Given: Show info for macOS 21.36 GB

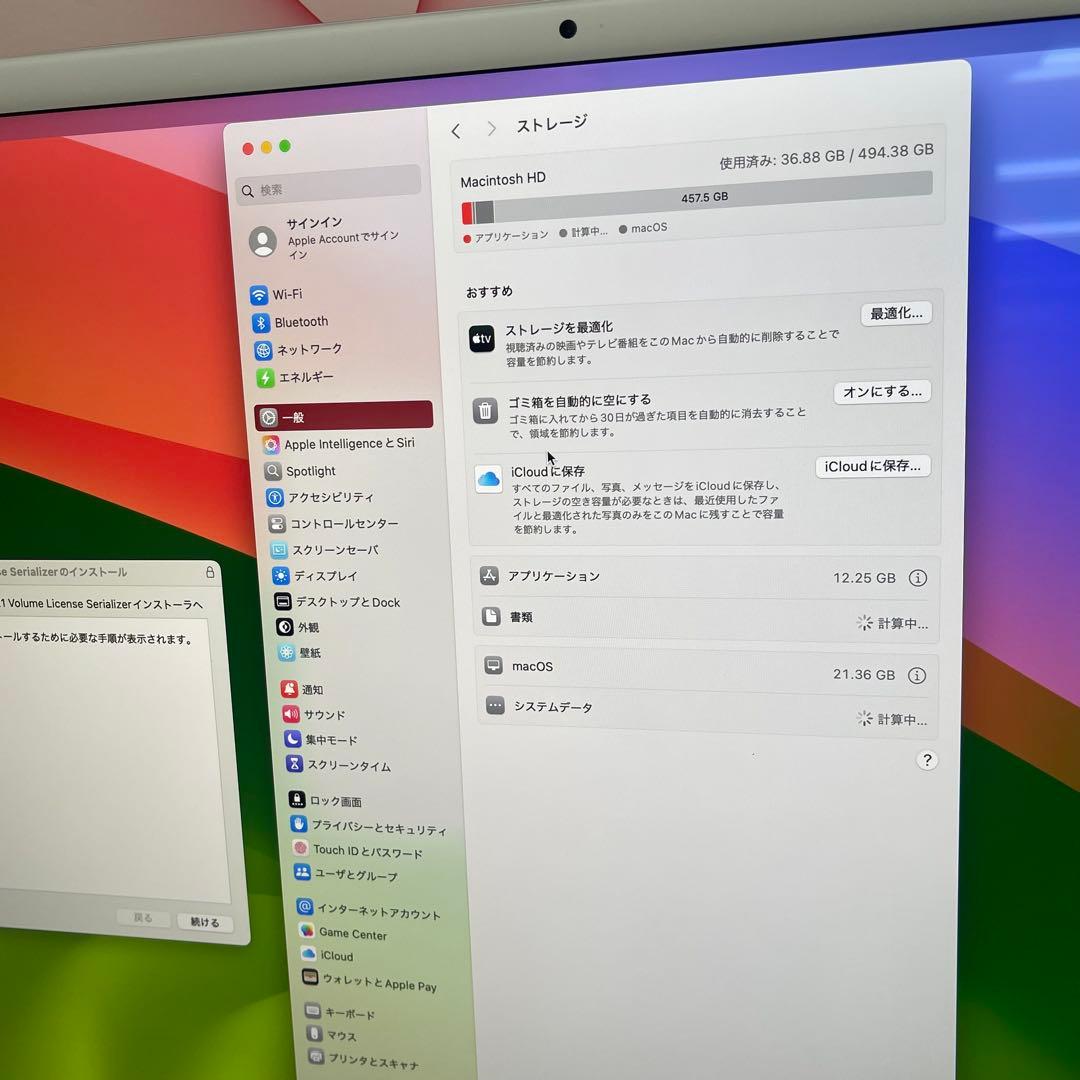Looking at the screenshot, I should (917, 676).
